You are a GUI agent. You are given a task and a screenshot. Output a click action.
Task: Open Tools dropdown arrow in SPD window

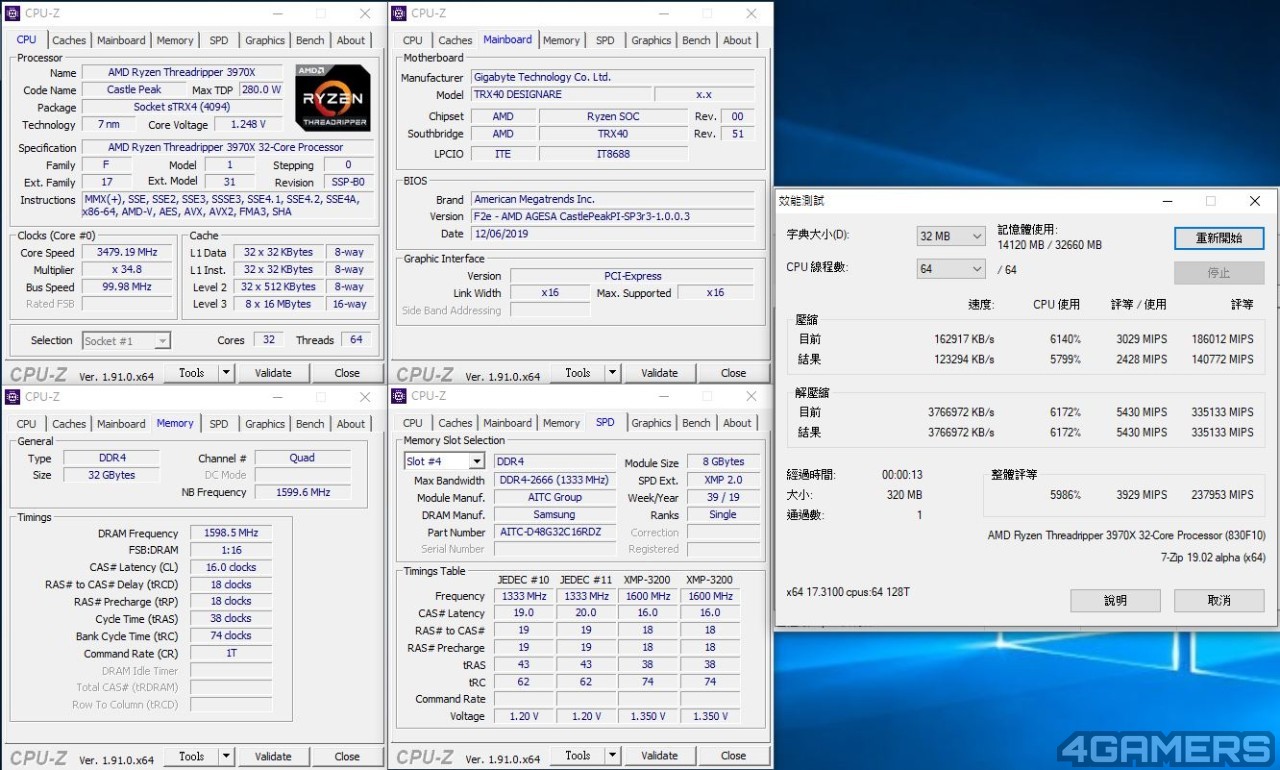pos(611,756)
